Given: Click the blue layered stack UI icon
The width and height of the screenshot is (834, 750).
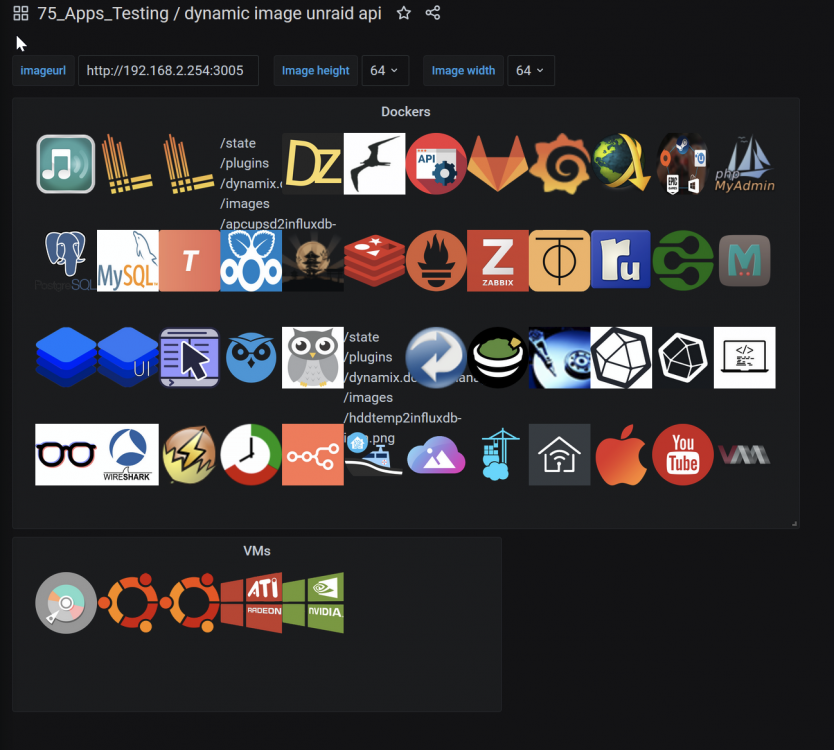Looking at the screenshot, I should click(128, 357).
